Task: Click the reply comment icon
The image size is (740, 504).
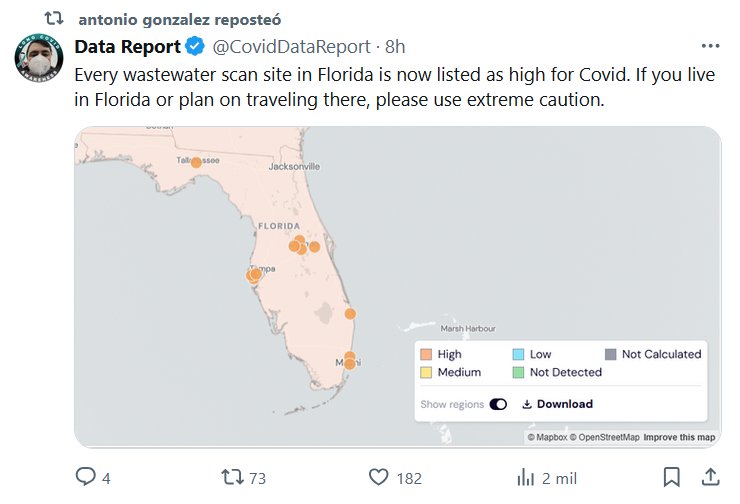Action: [x=87, y=477]
